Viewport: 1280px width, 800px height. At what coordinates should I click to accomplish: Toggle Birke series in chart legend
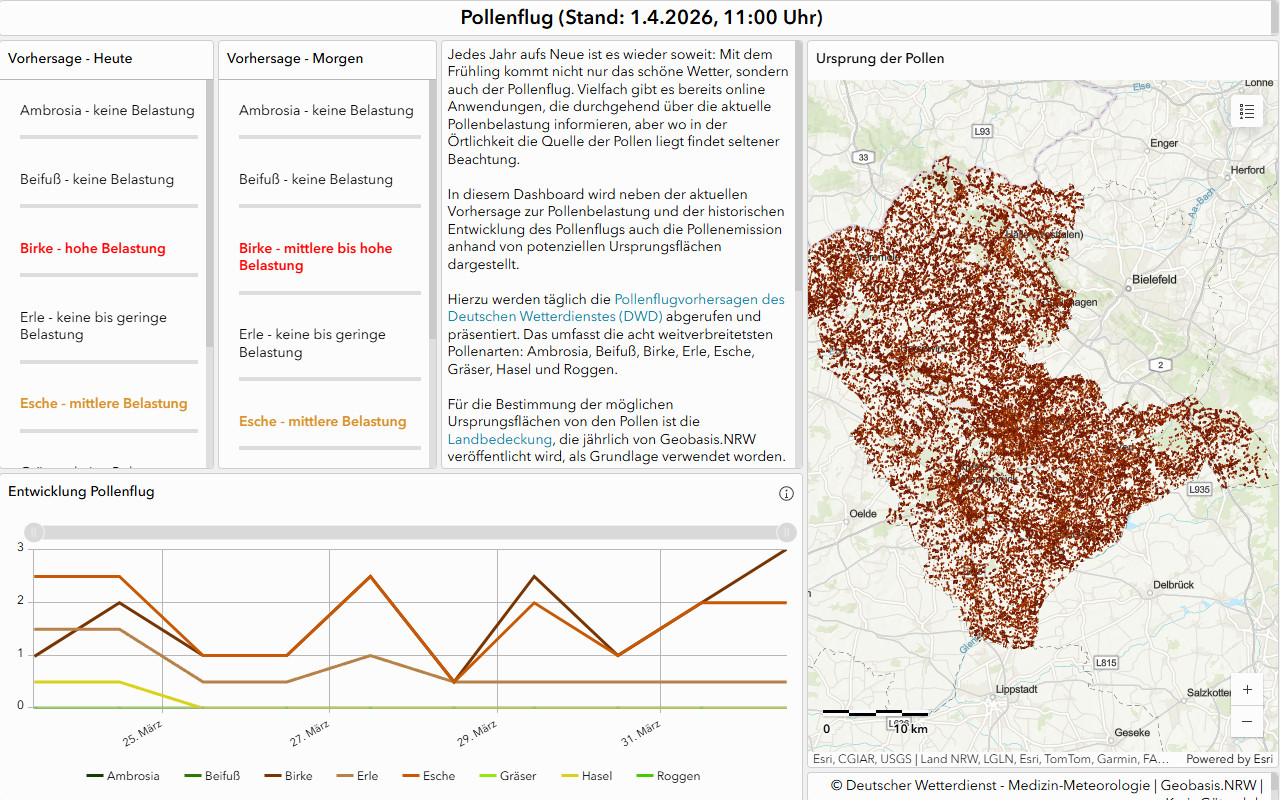point(289,776)
